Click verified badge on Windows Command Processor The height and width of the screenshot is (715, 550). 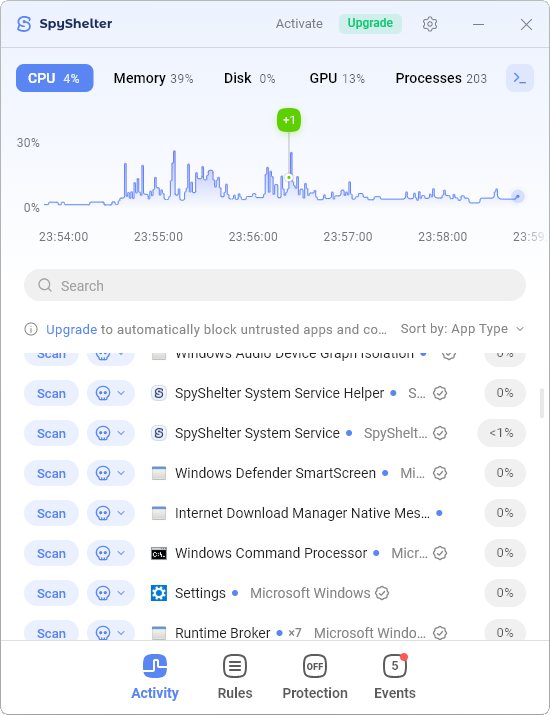(x=440, y=553)
